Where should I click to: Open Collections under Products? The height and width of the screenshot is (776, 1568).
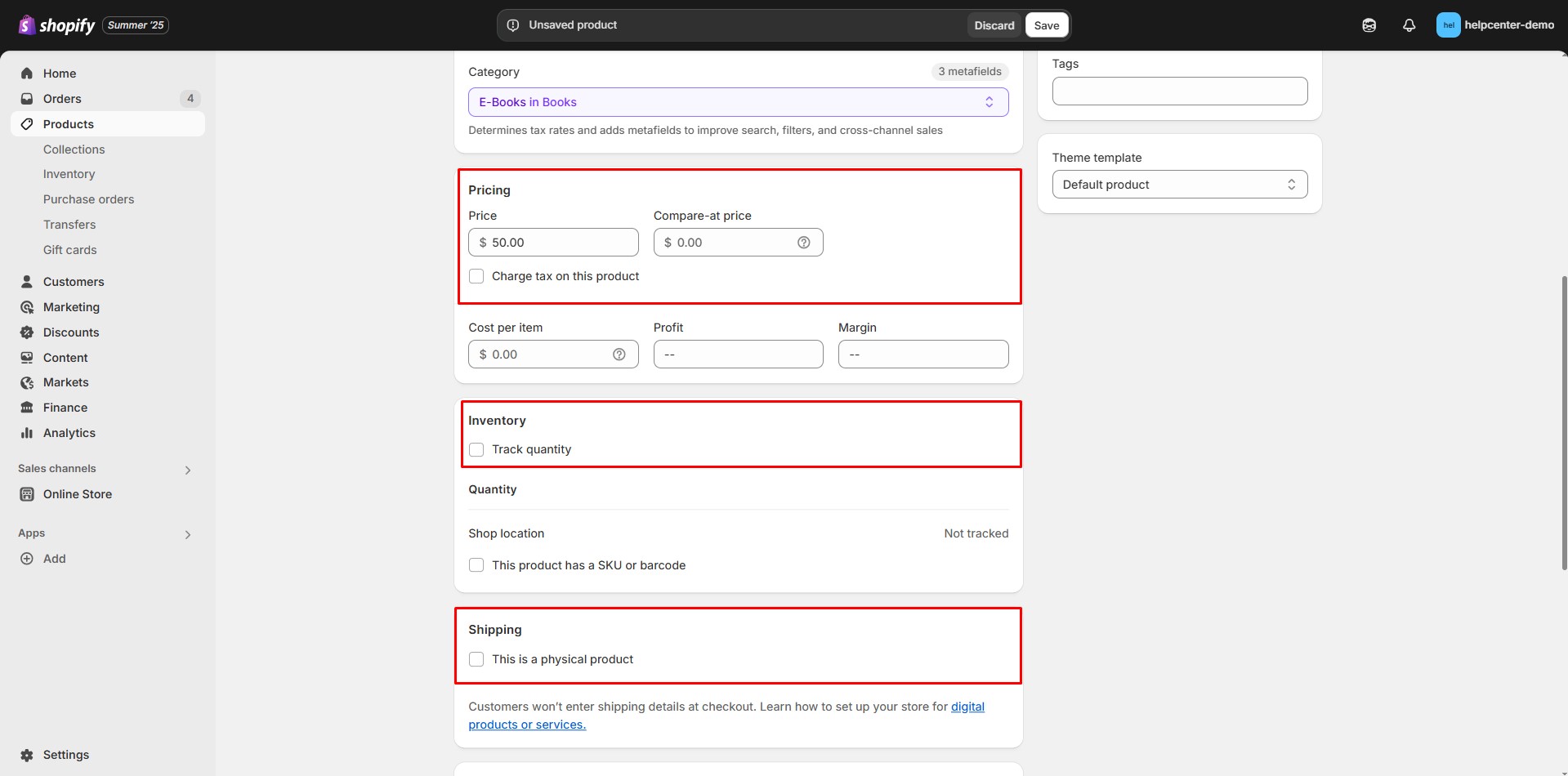(x=74, y=149)
